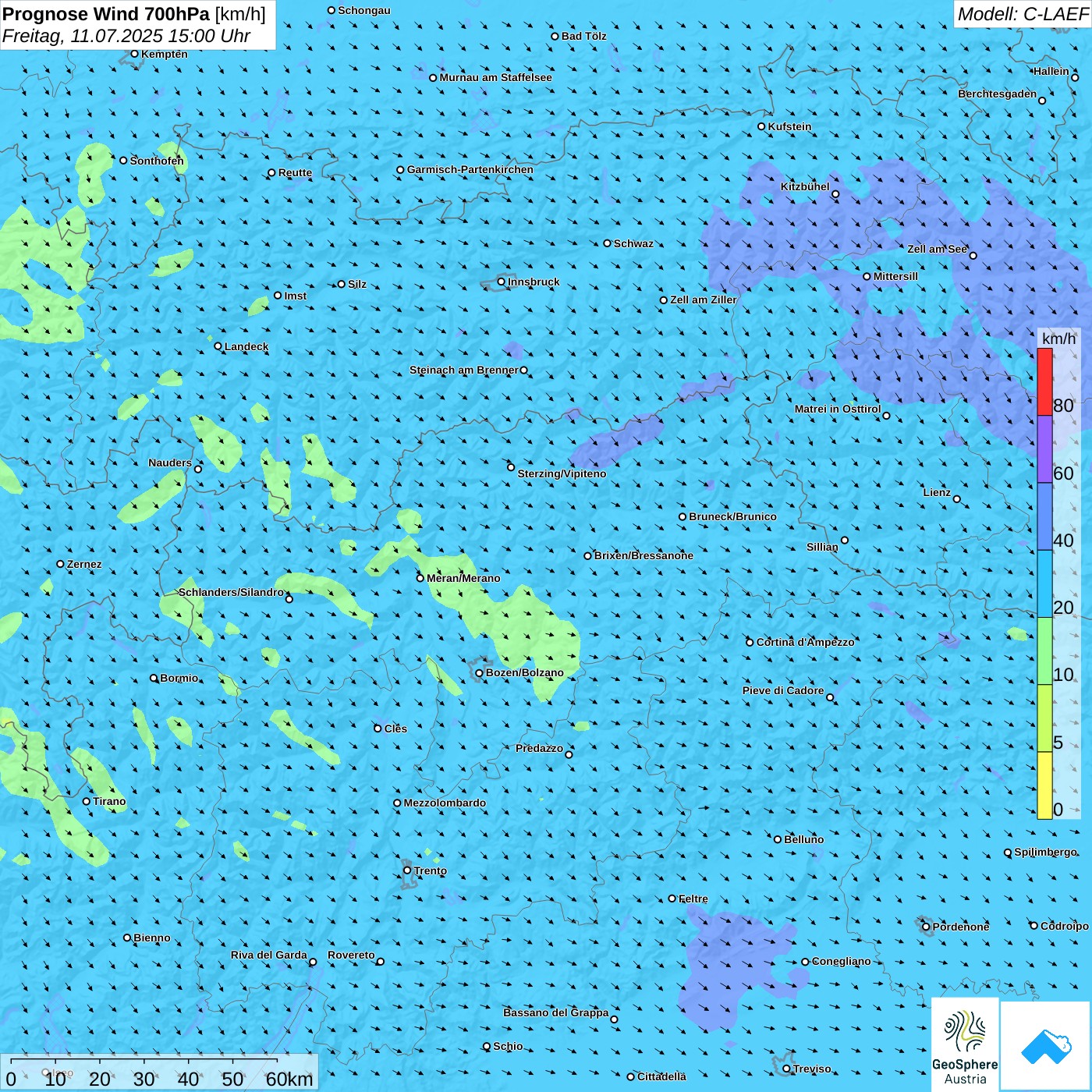Click the Cles label
Image resolution: width=1092 pixels, height=1092 pixels.
point(395,729)
